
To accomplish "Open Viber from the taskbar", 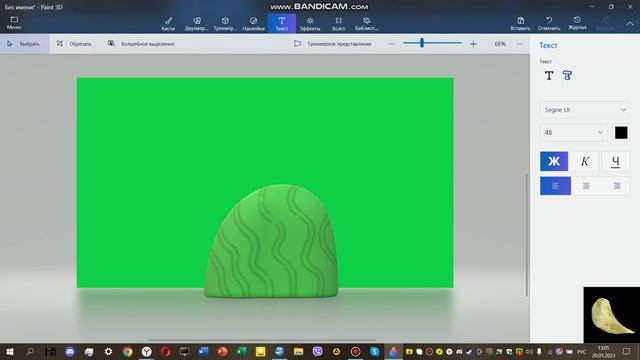I will [x=318, y=351].
